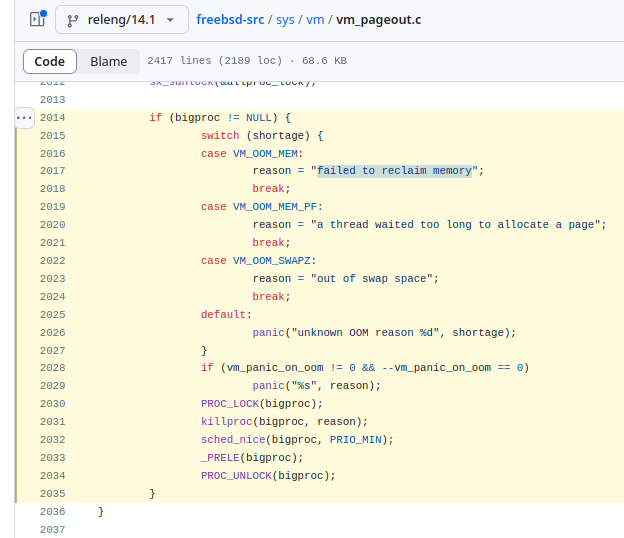The image size is (624, 538).
Task: Click line number 2035 in the gutter
Action: (x=53, y=493)
